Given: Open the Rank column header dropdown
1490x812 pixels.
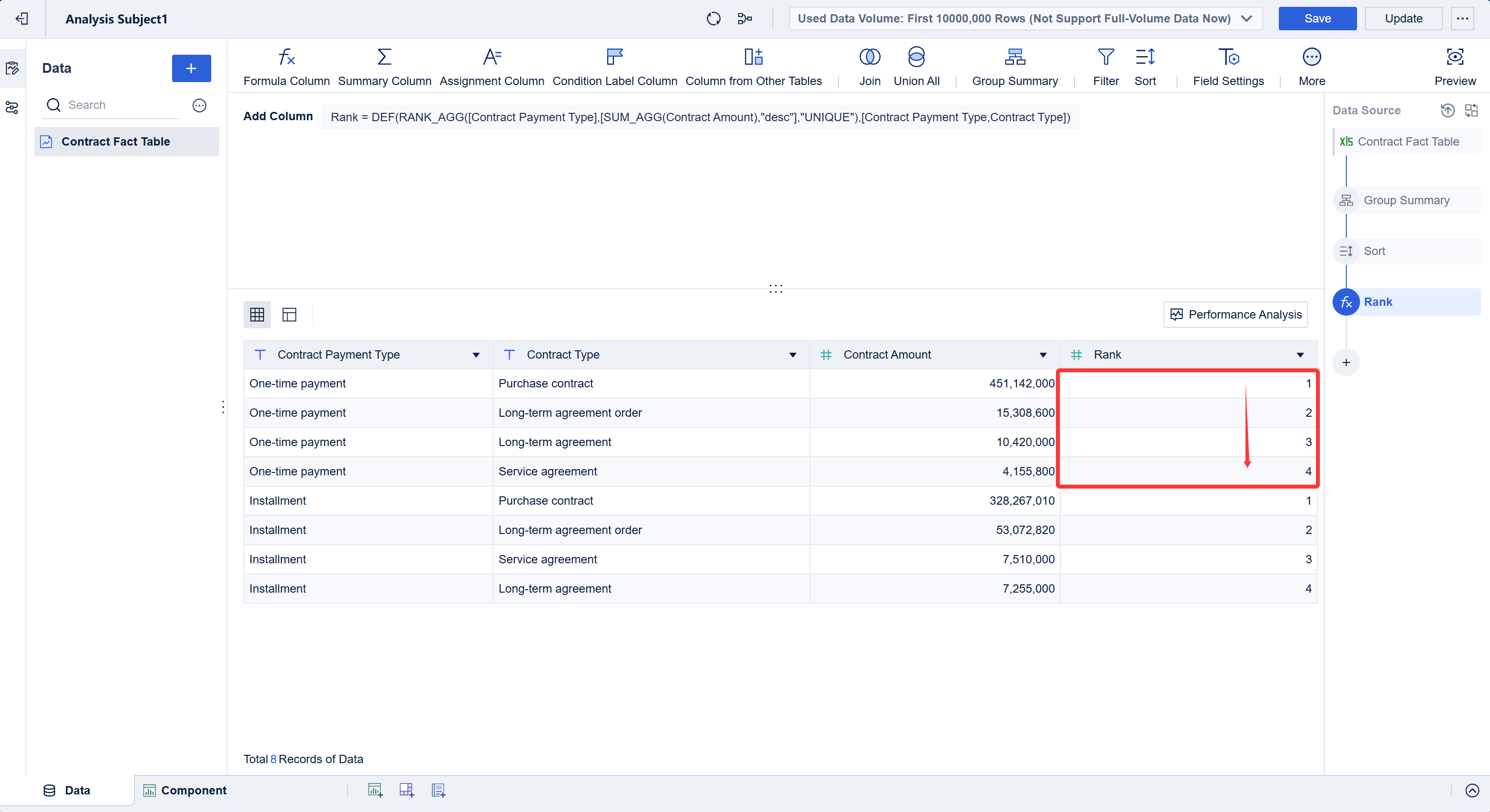Looking at the screenshot, I should point(1299,354).
